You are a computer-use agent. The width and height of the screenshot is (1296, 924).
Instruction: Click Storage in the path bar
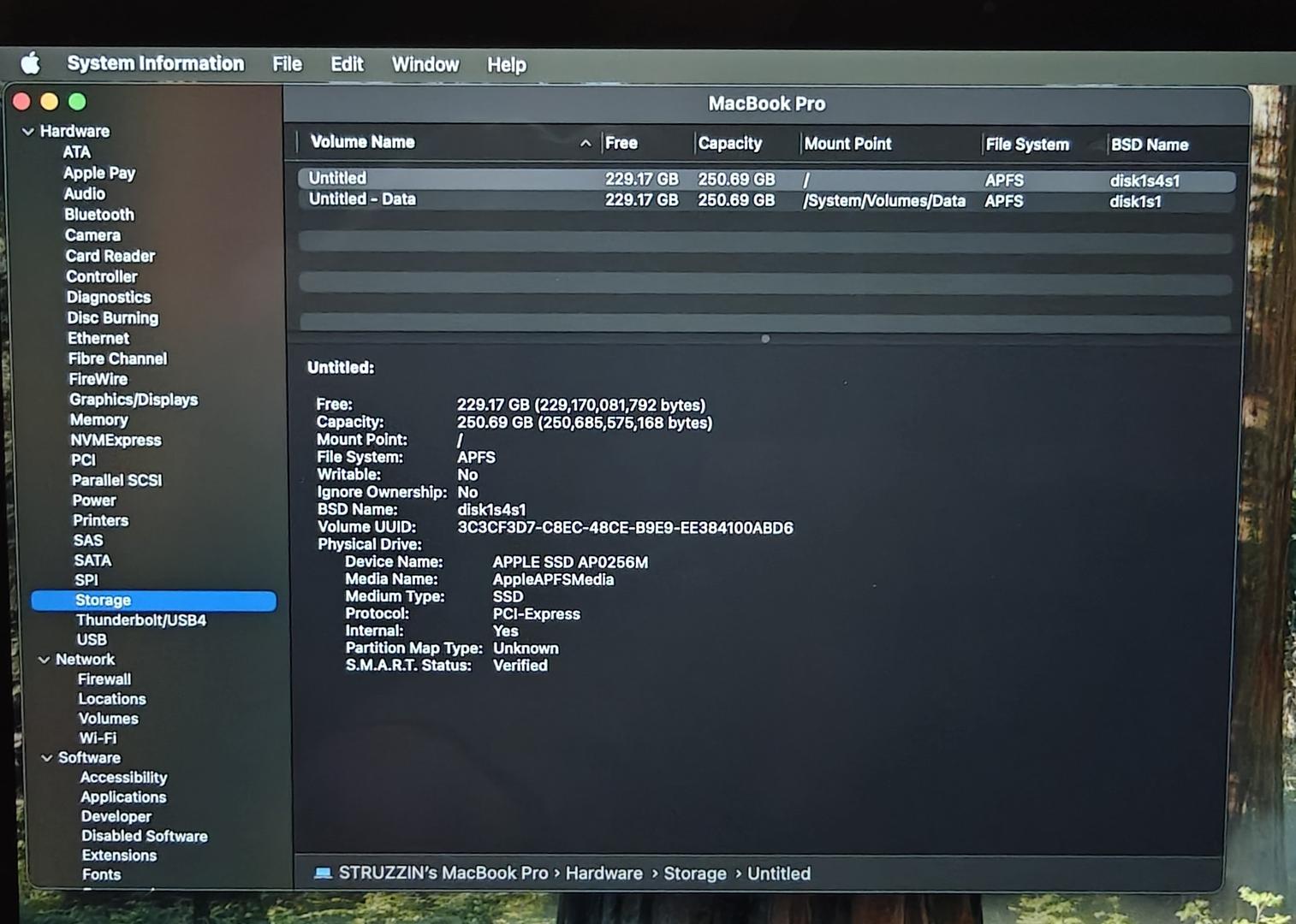tap(694, 874)
